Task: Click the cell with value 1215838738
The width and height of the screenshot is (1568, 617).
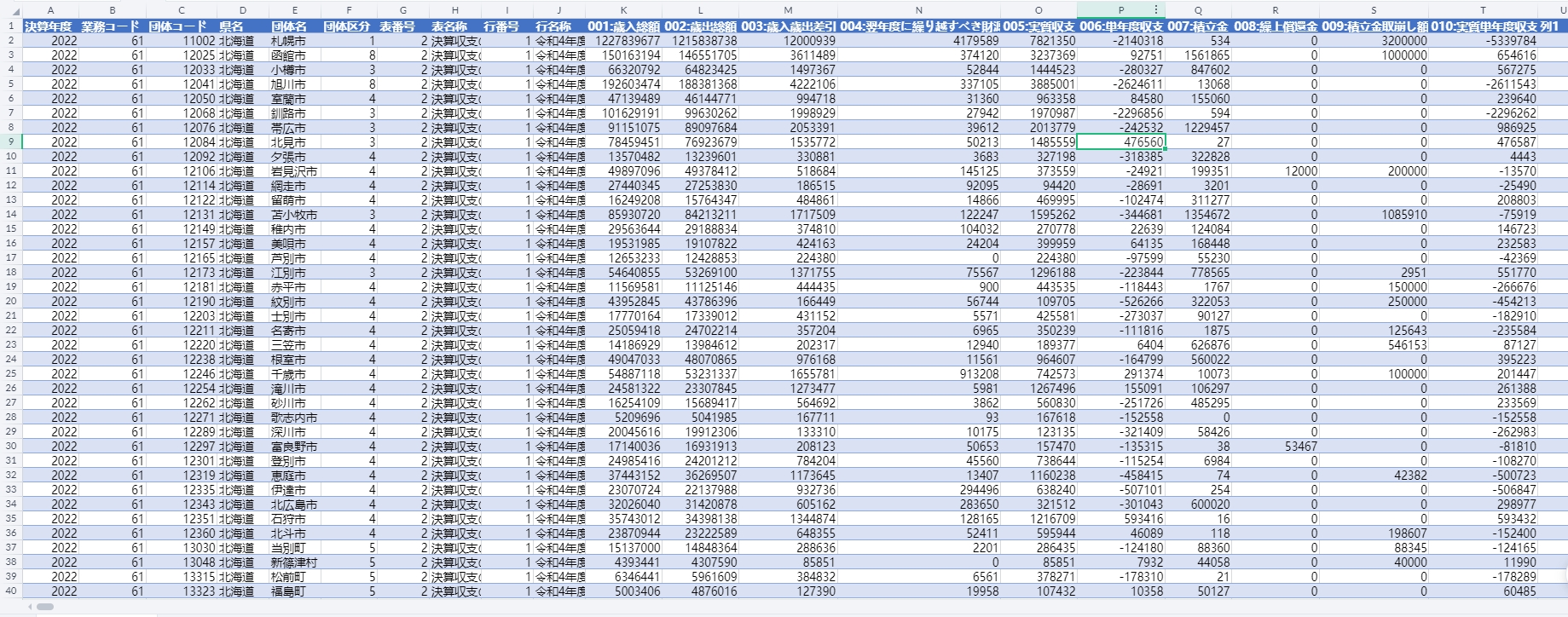Action: pos(701,41)
